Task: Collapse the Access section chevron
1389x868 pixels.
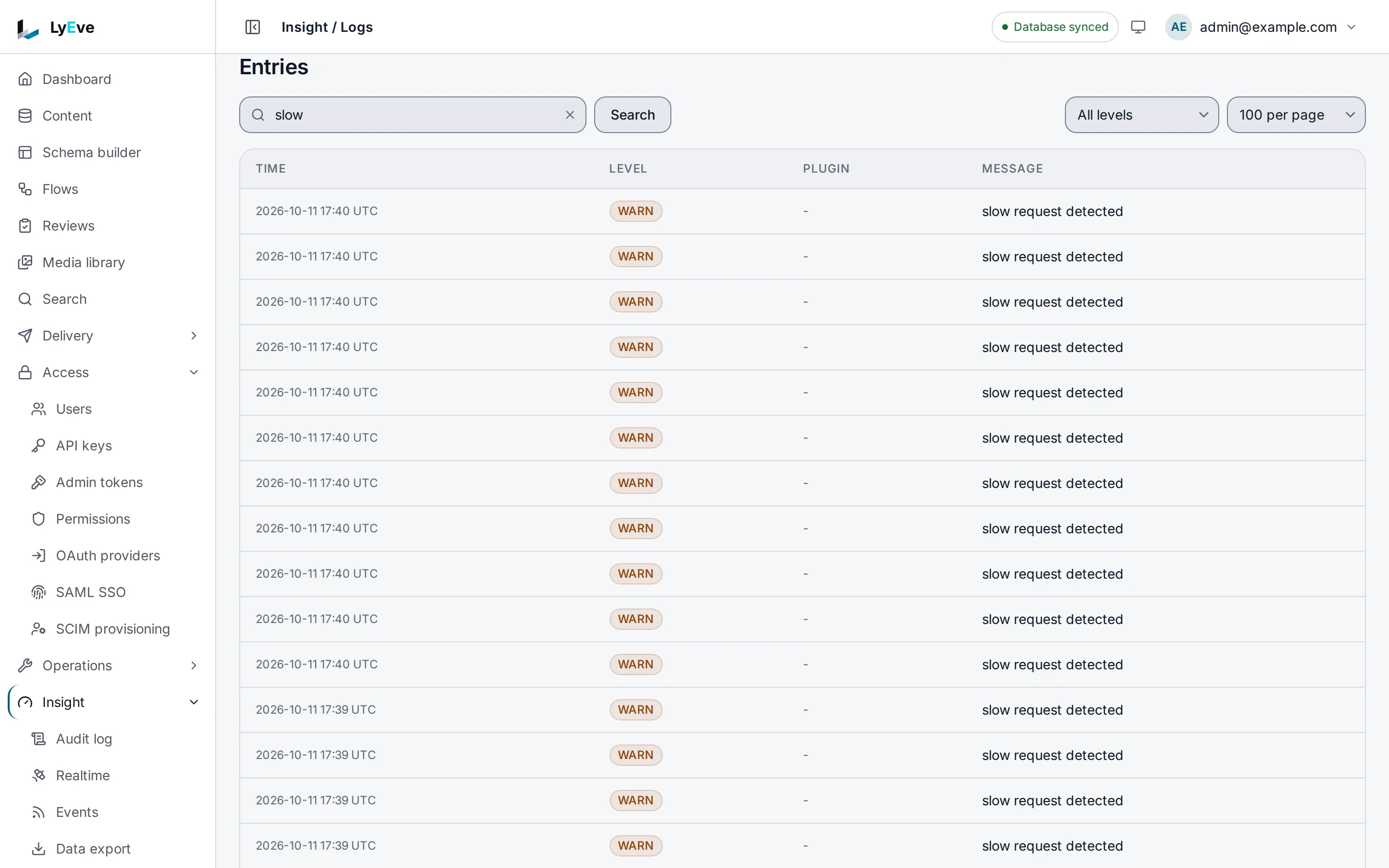Action: tap(194, 373)
